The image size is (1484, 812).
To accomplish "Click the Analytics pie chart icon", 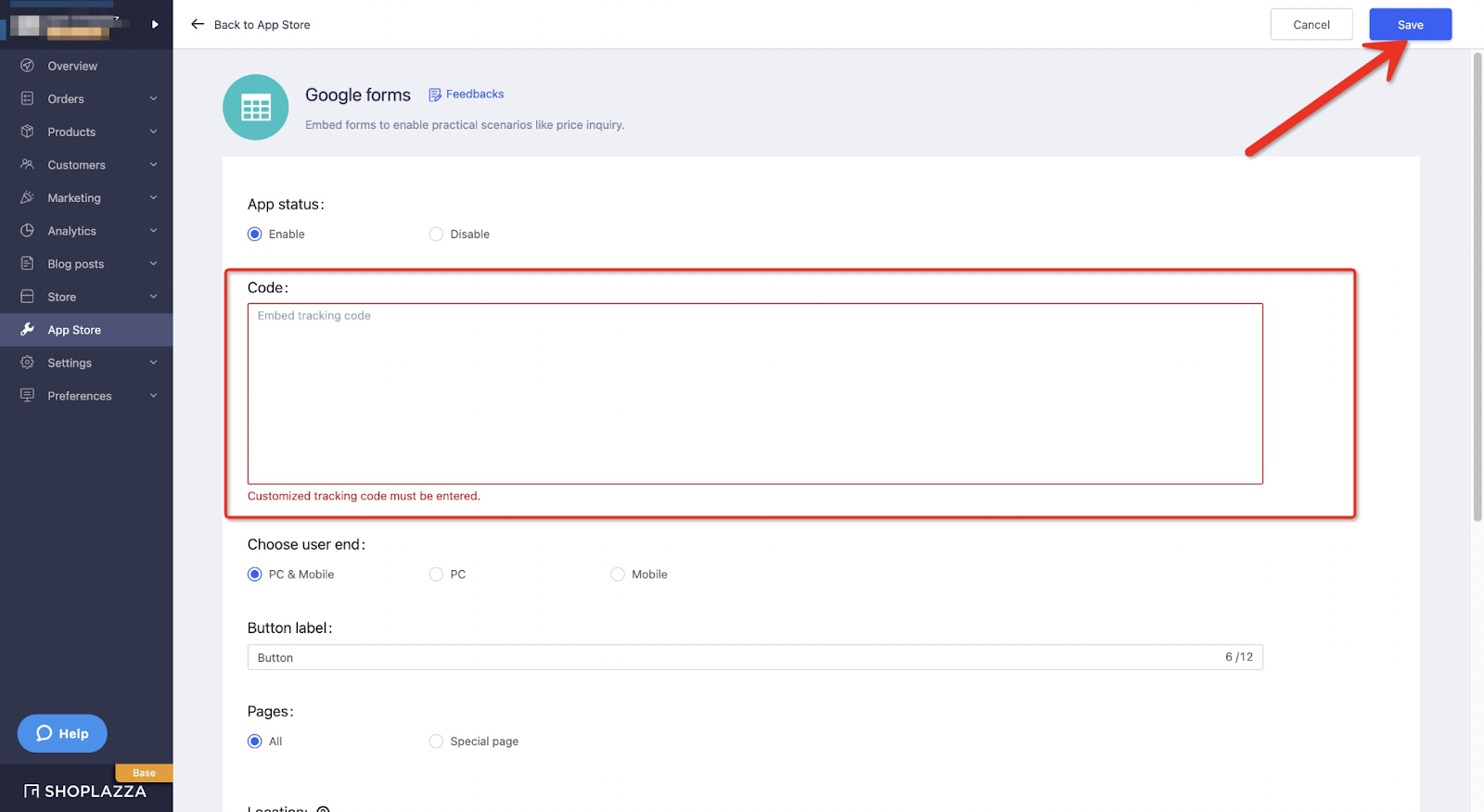I will click(x=27, y=230).
